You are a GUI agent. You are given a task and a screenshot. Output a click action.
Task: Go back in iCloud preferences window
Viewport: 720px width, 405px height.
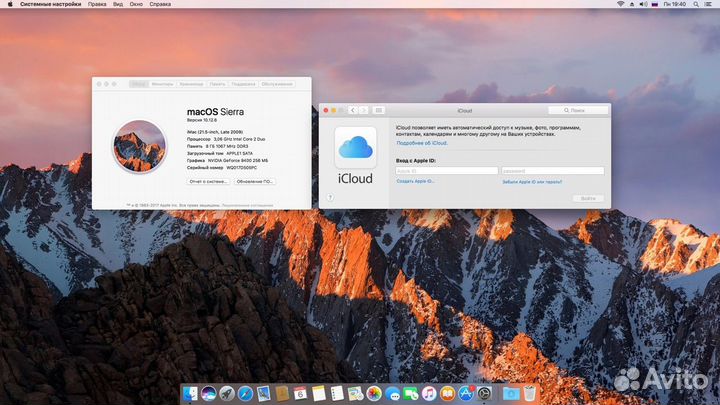(353, 110)
